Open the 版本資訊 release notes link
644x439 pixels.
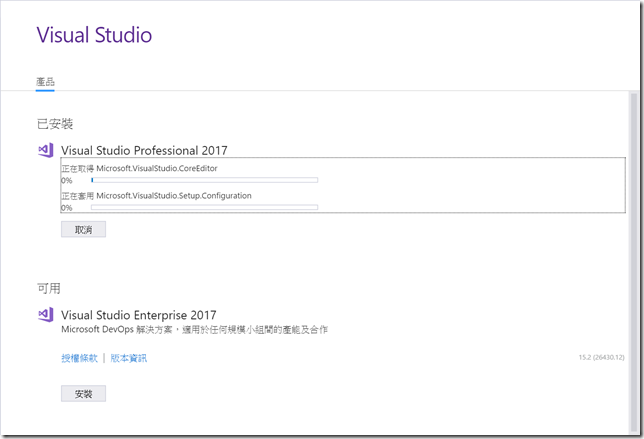click(129, 358)
